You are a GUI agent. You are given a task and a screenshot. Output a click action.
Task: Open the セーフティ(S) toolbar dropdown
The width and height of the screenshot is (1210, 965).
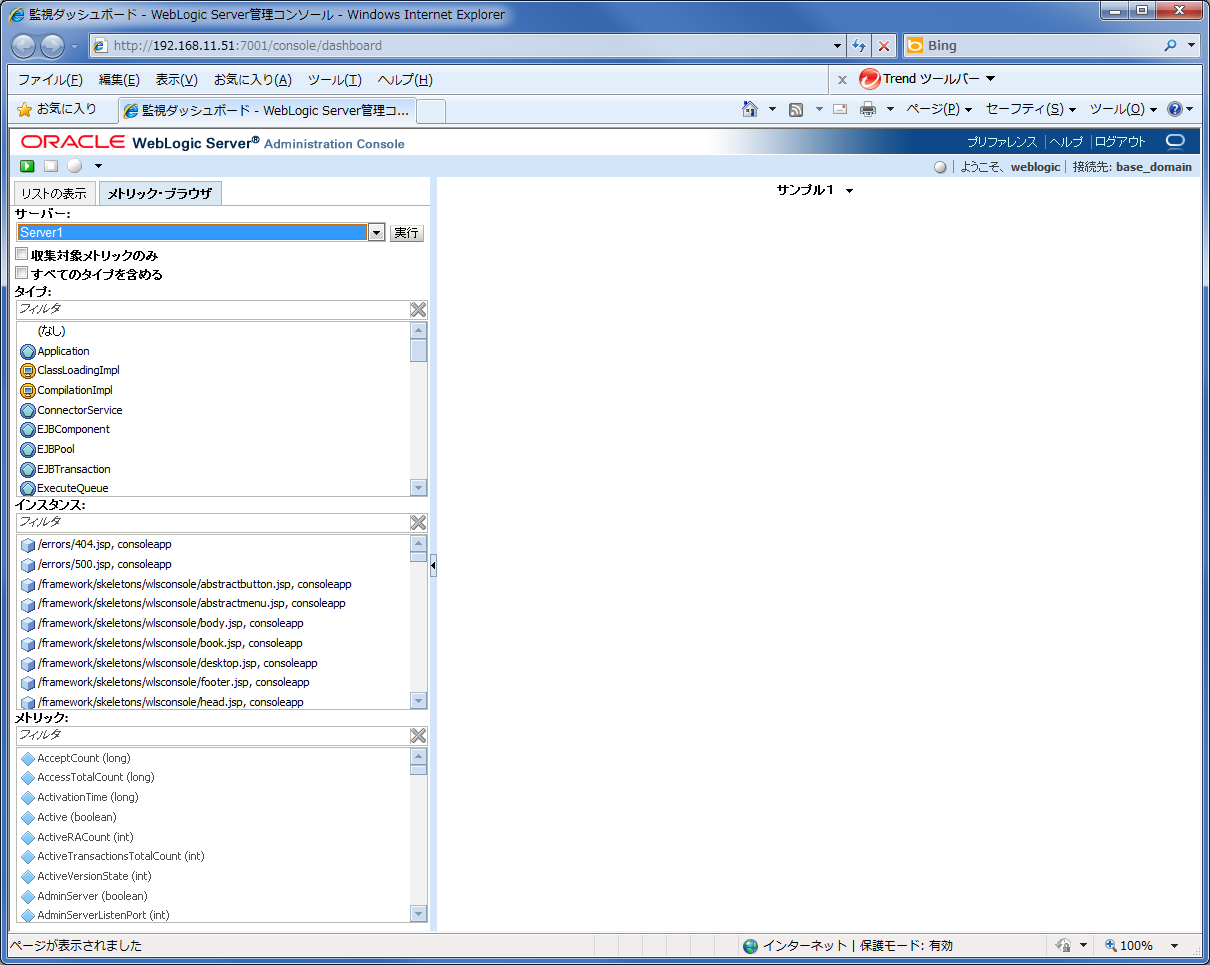coord(1031,109)
